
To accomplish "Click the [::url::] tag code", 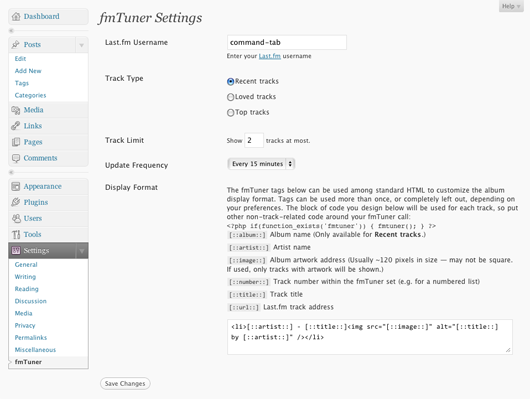I will pos(244,308).
